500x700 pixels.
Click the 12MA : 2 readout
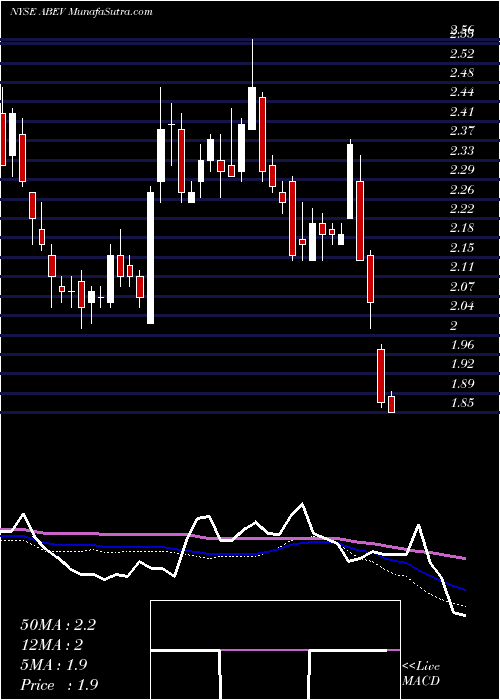[x=53, y=645]
